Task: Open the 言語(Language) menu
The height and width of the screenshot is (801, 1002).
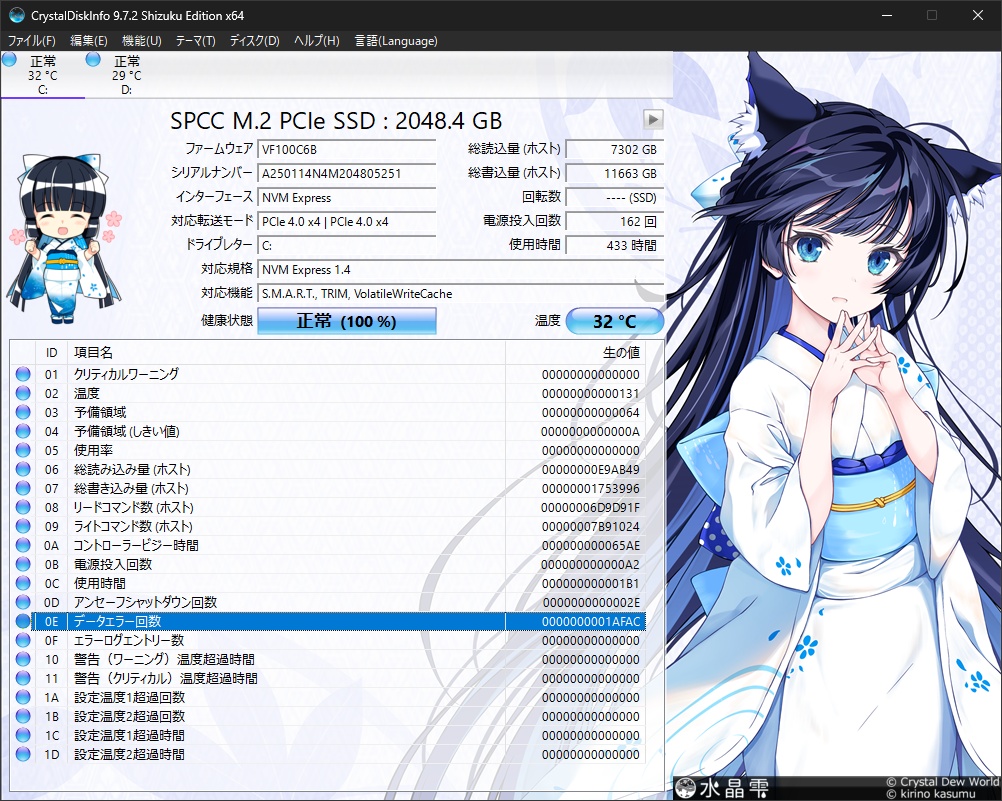Action: (395, 41)
